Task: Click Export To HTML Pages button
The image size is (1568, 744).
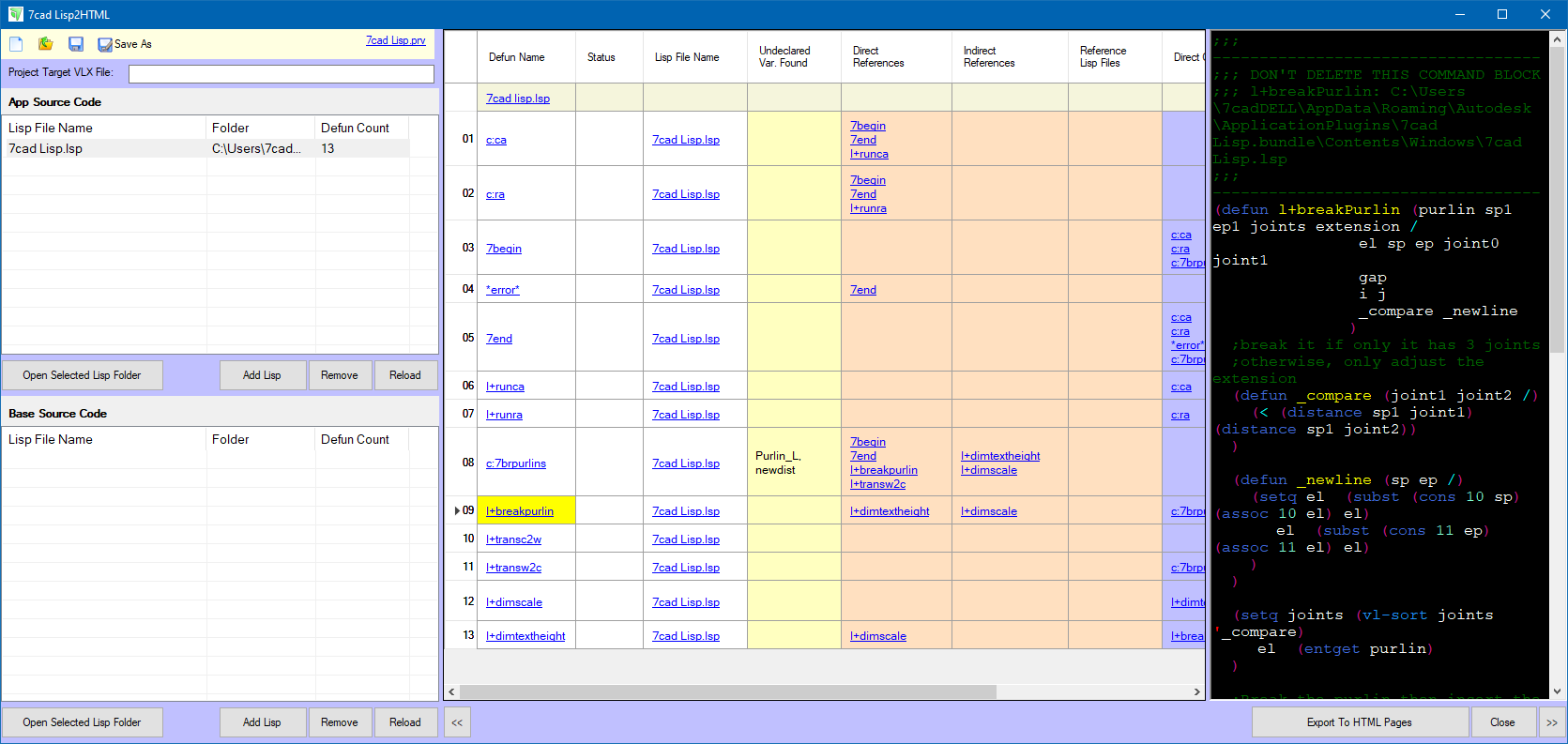Action: tap(1360, 722)
